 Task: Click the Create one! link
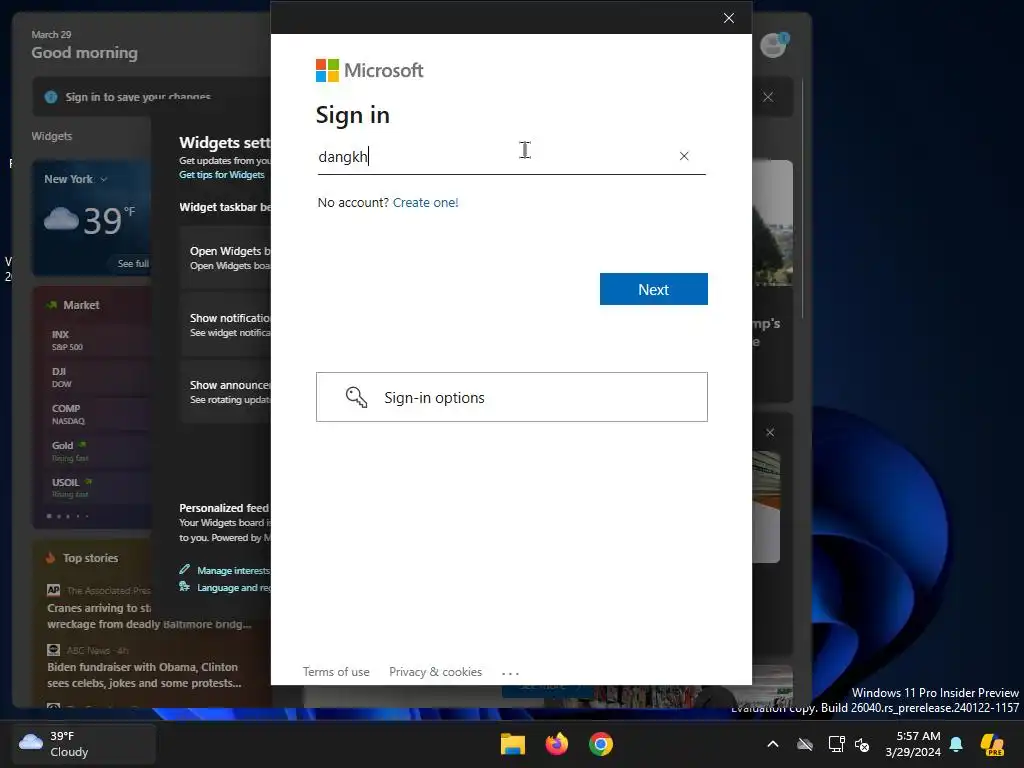[x=425, y=202]
